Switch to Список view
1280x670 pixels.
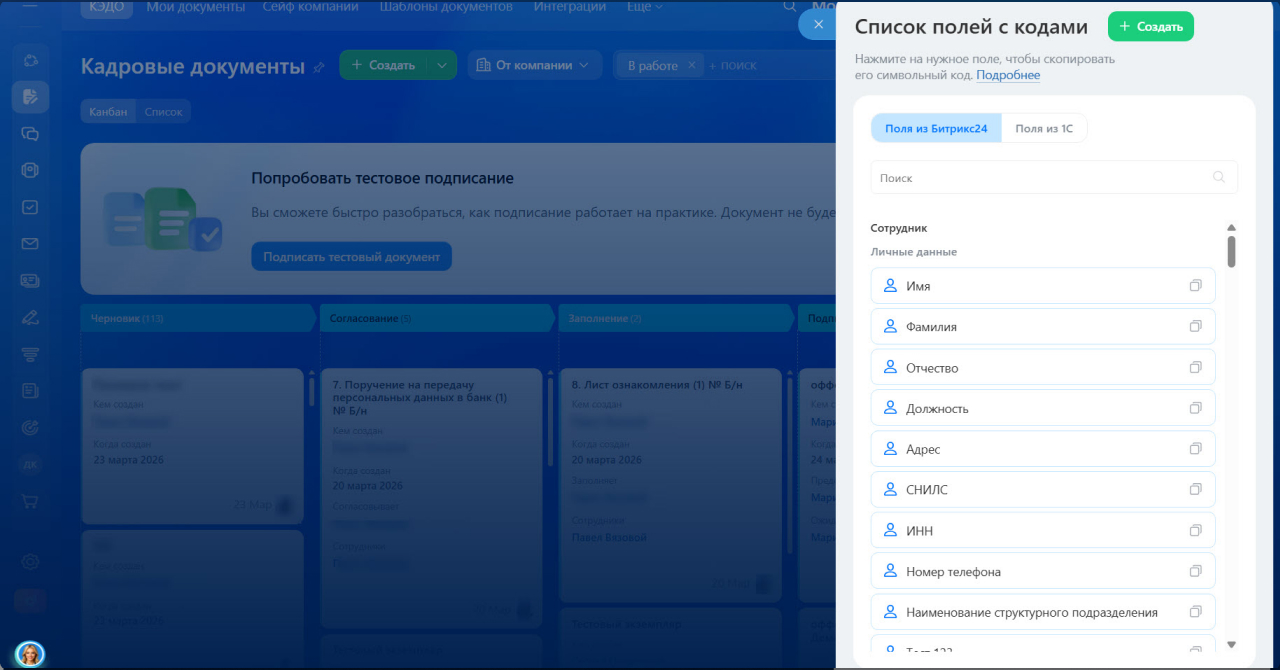(163, 112)
